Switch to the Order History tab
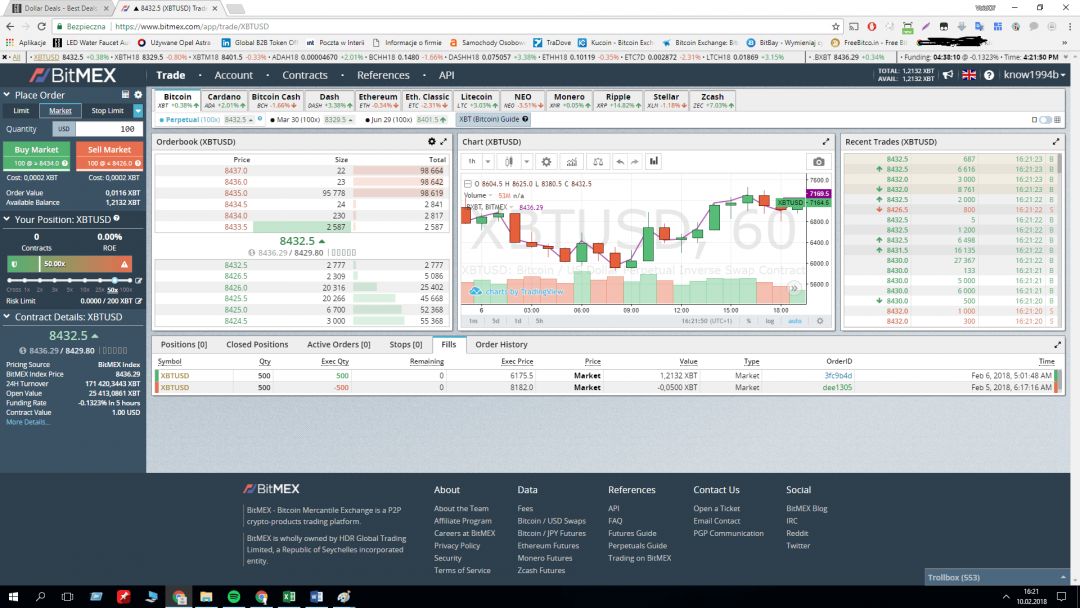 501,344
